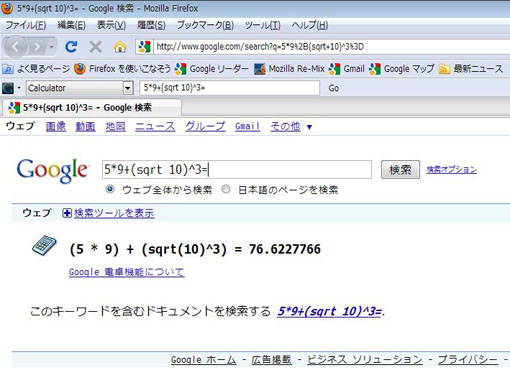
Task: Open the 検索オプション link
Action: pyautogui.click(x=452, y=170)
